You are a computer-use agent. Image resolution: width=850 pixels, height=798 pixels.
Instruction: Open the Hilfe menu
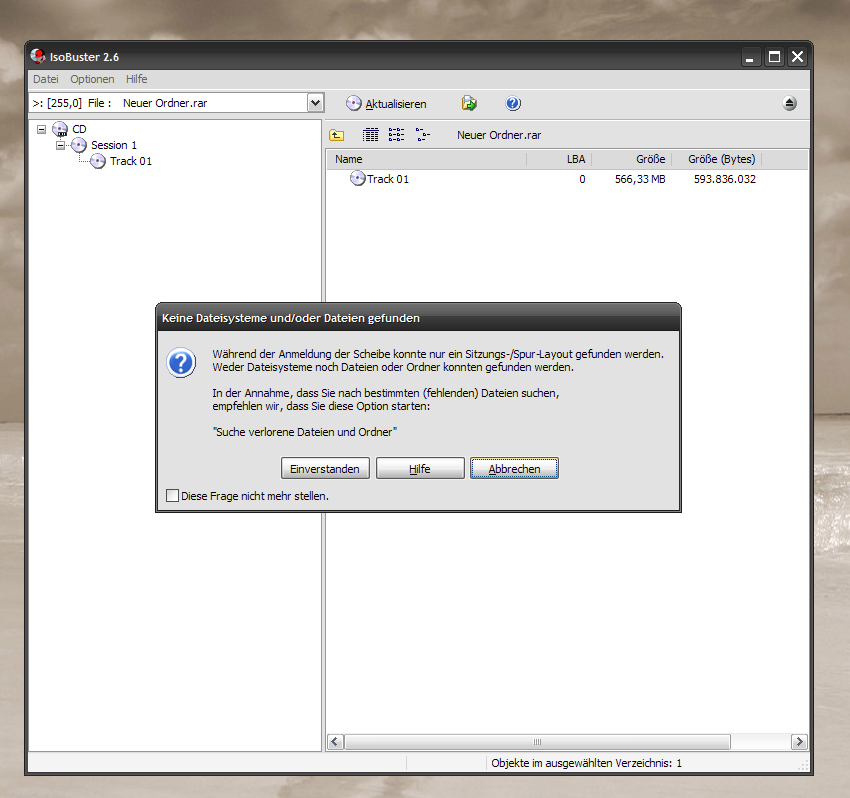tap(137, 79)
